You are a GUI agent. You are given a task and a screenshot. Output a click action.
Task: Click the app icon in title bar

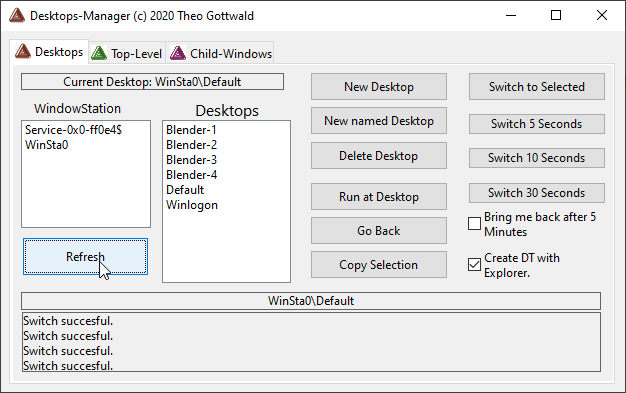17,16
